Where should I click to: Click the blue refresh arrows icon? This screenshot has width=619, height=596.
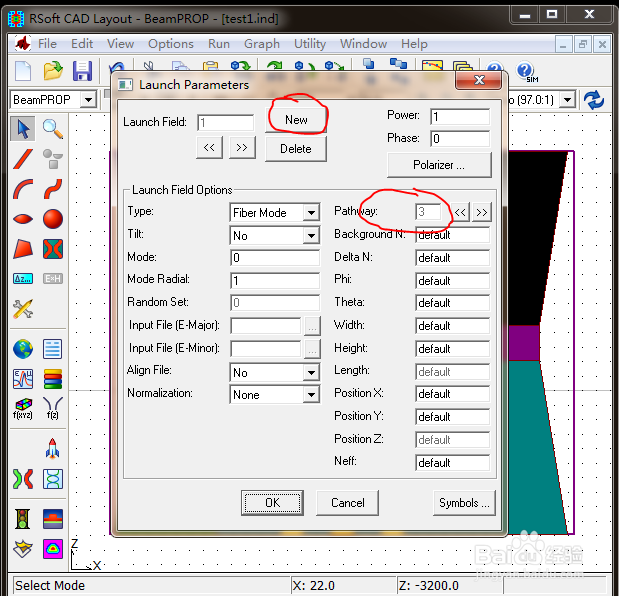tap(594, 100)
